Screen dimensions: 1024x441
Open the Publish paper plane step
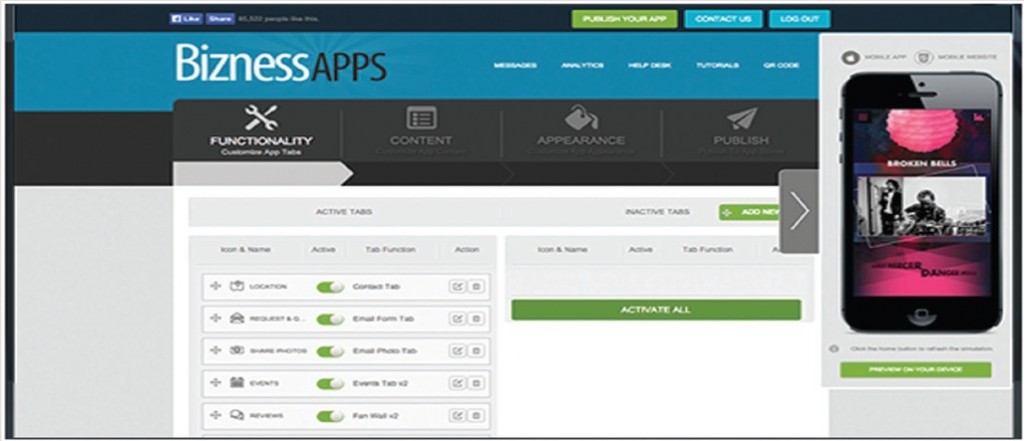pyautogui.click(x=741, y=119)
